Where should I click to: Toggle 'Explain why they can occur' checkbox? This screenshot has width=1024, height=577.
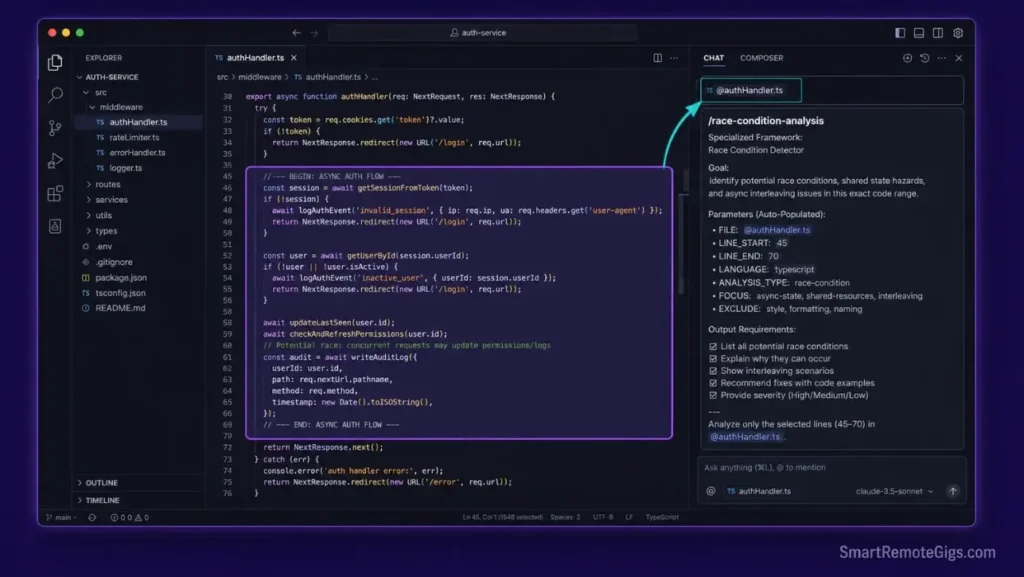point(713,359)
